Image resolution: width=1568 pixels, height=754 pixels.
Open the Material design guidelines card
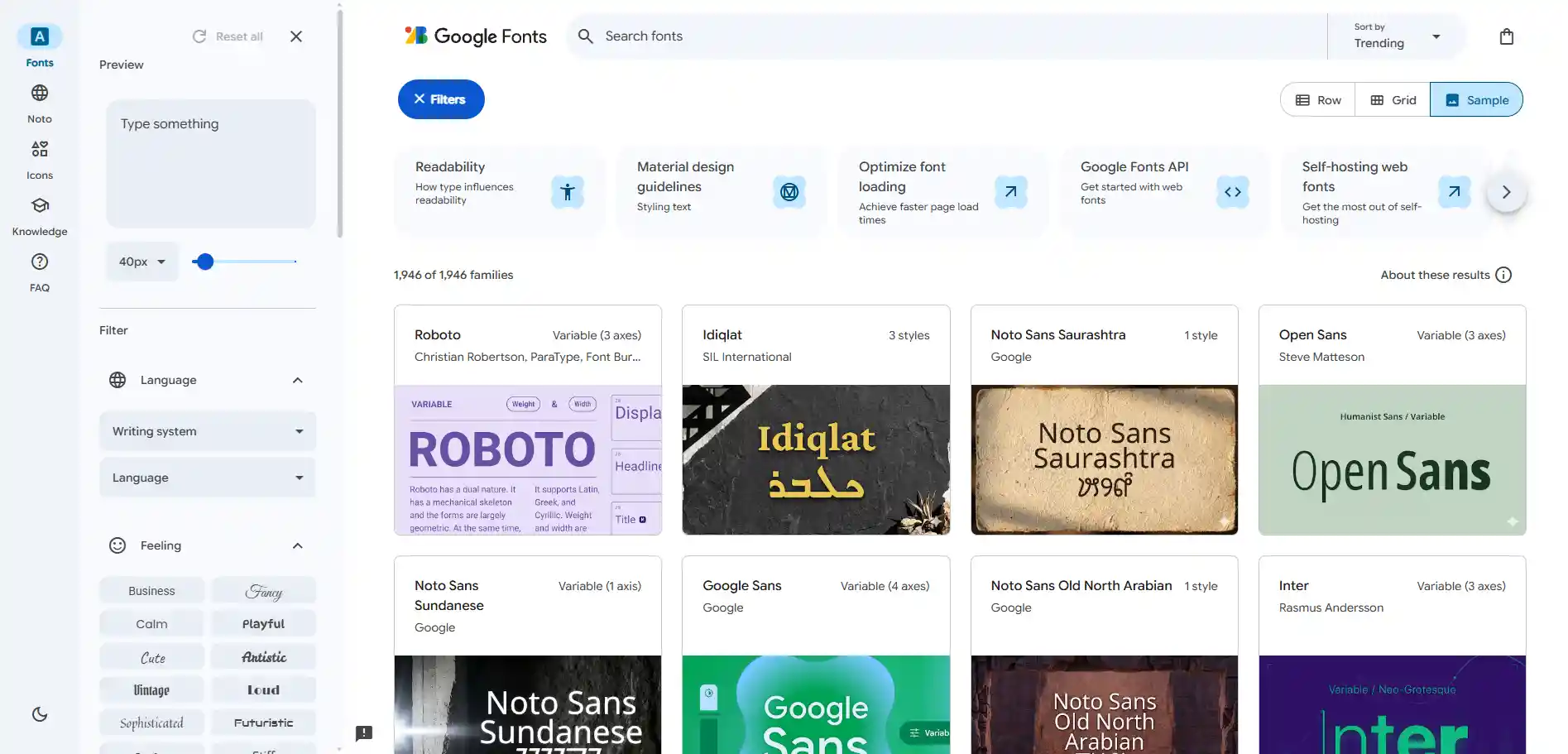[722, 192]
